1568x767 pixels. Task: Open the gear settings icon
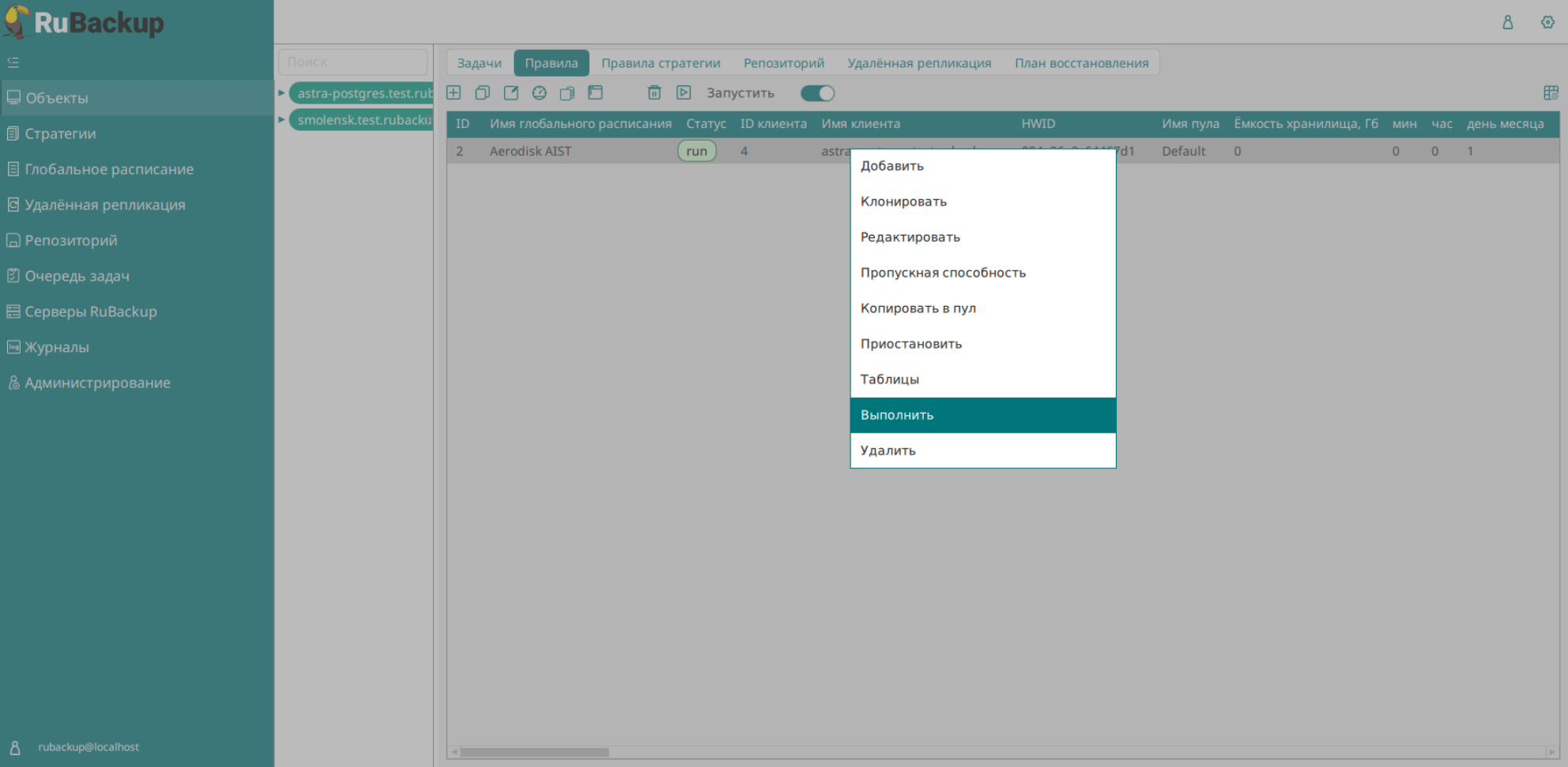tap(1547, 22)
